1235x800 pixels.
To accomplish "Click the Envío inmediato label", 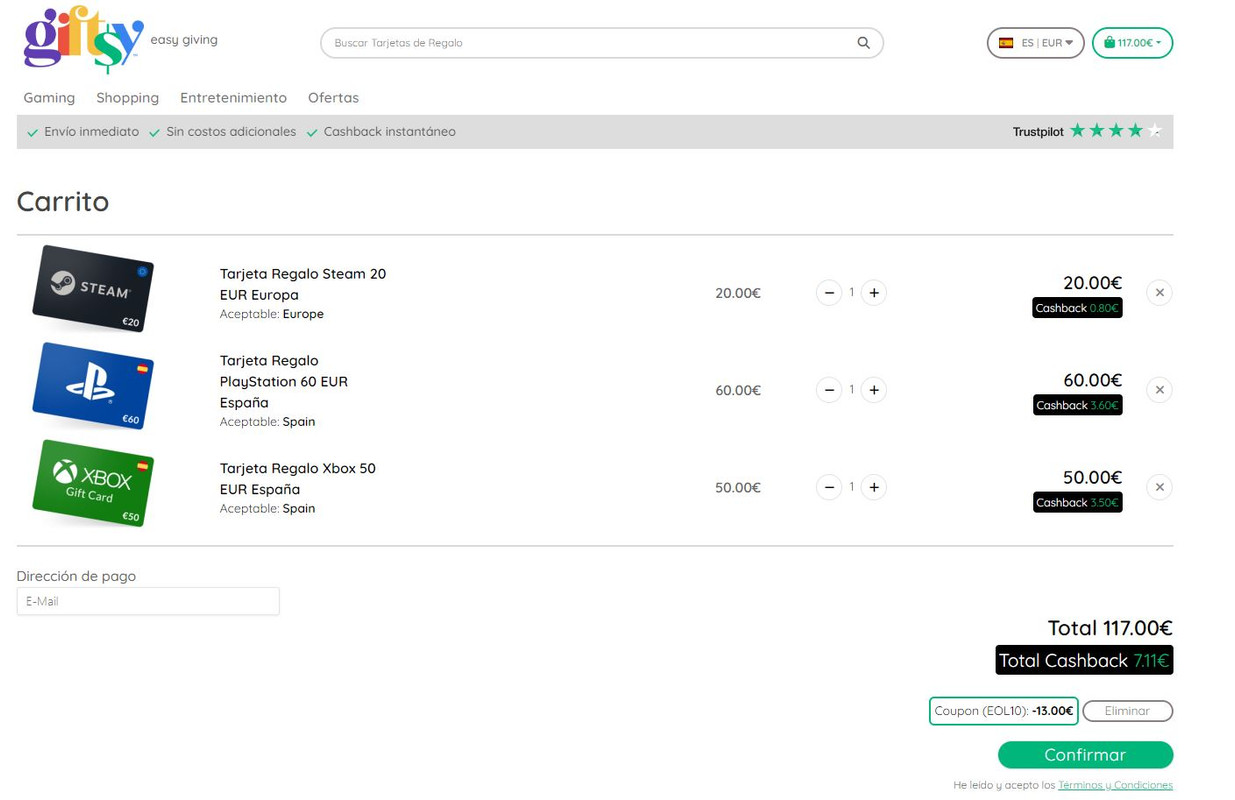I will [x=91, y=132].
